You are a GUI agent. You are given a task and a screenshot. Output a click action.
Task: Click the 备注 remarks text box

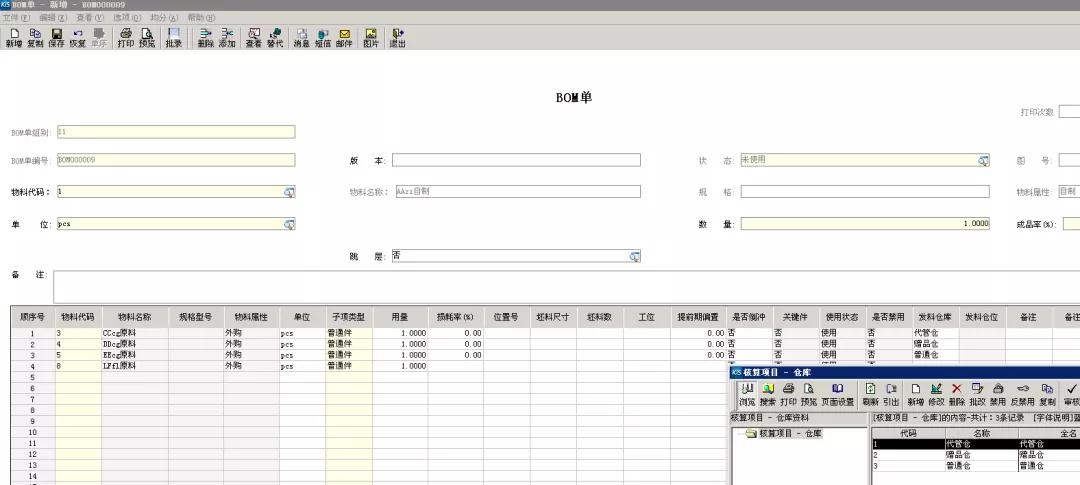point(560,284)
